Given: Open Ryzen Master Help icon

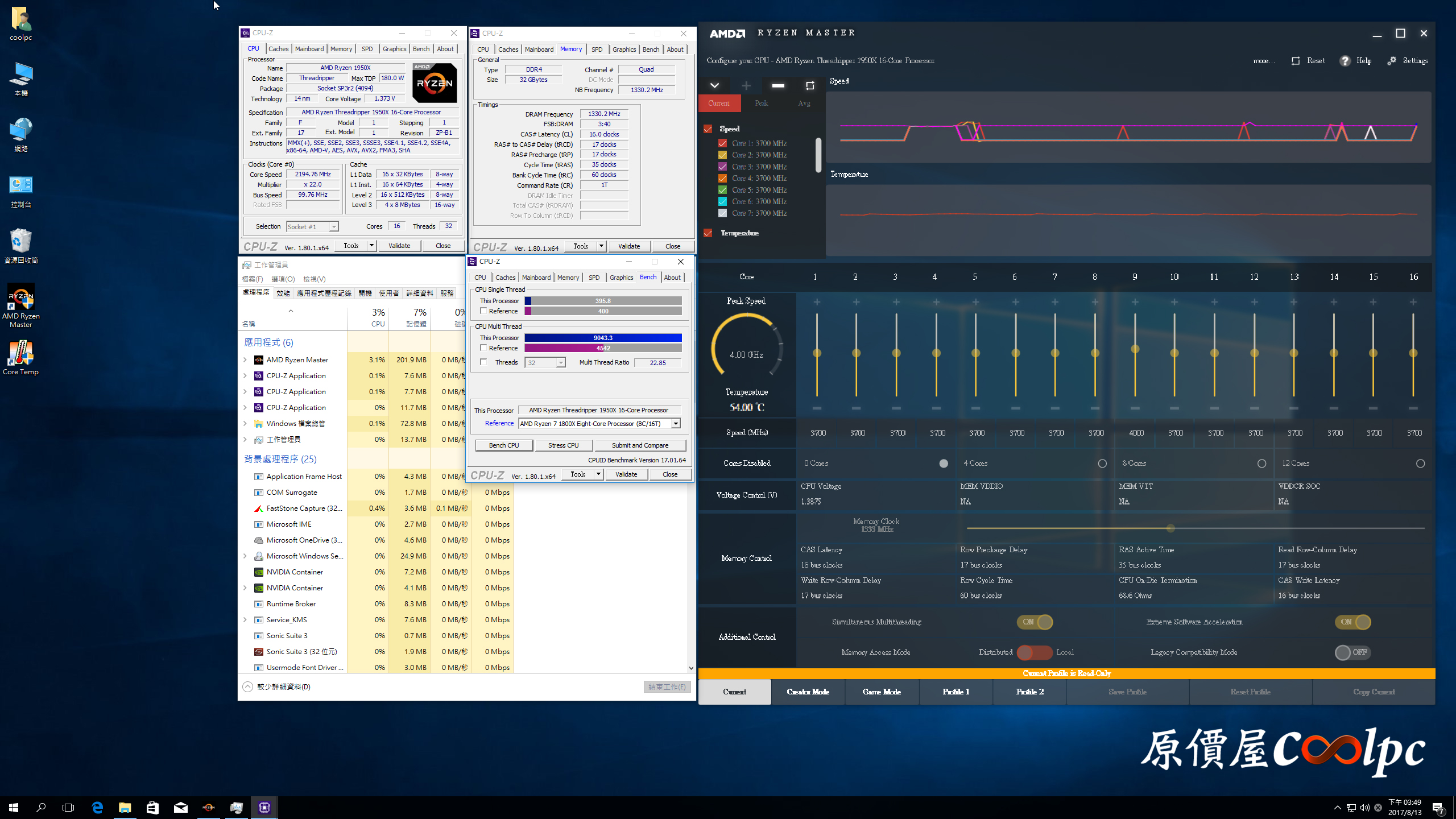Looking at the screenshot, I should tap(1345, 61).
